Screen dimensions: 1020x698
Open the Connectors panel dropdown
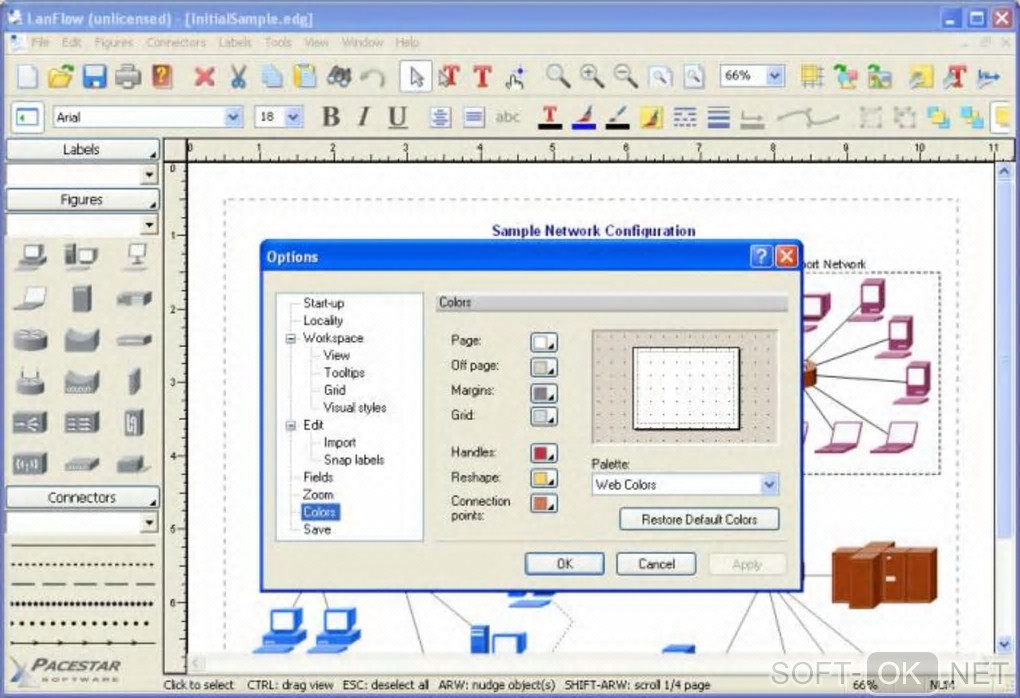(150, 522)
